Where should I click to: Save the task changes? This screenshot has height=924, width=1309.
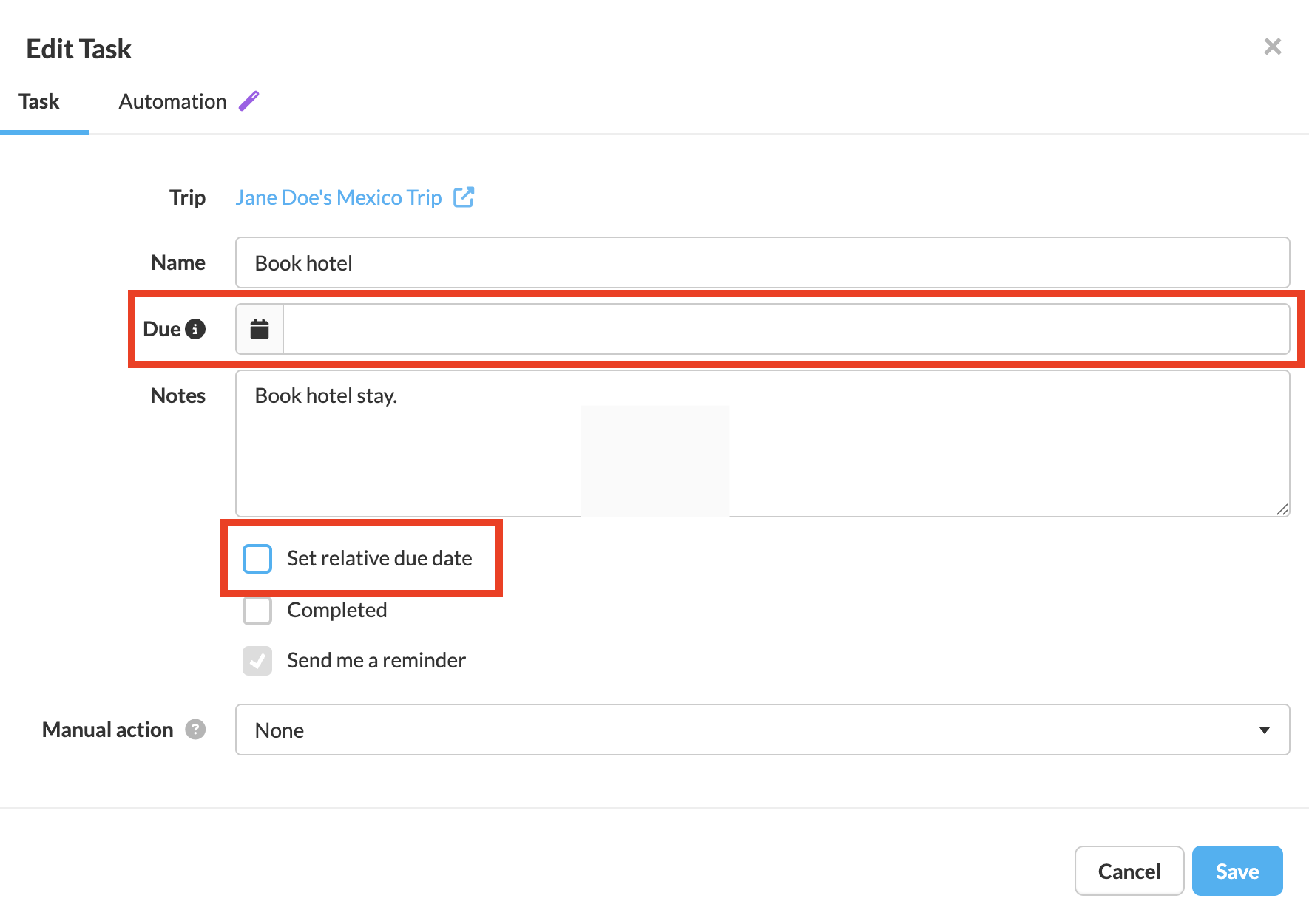coord(1237,871)
